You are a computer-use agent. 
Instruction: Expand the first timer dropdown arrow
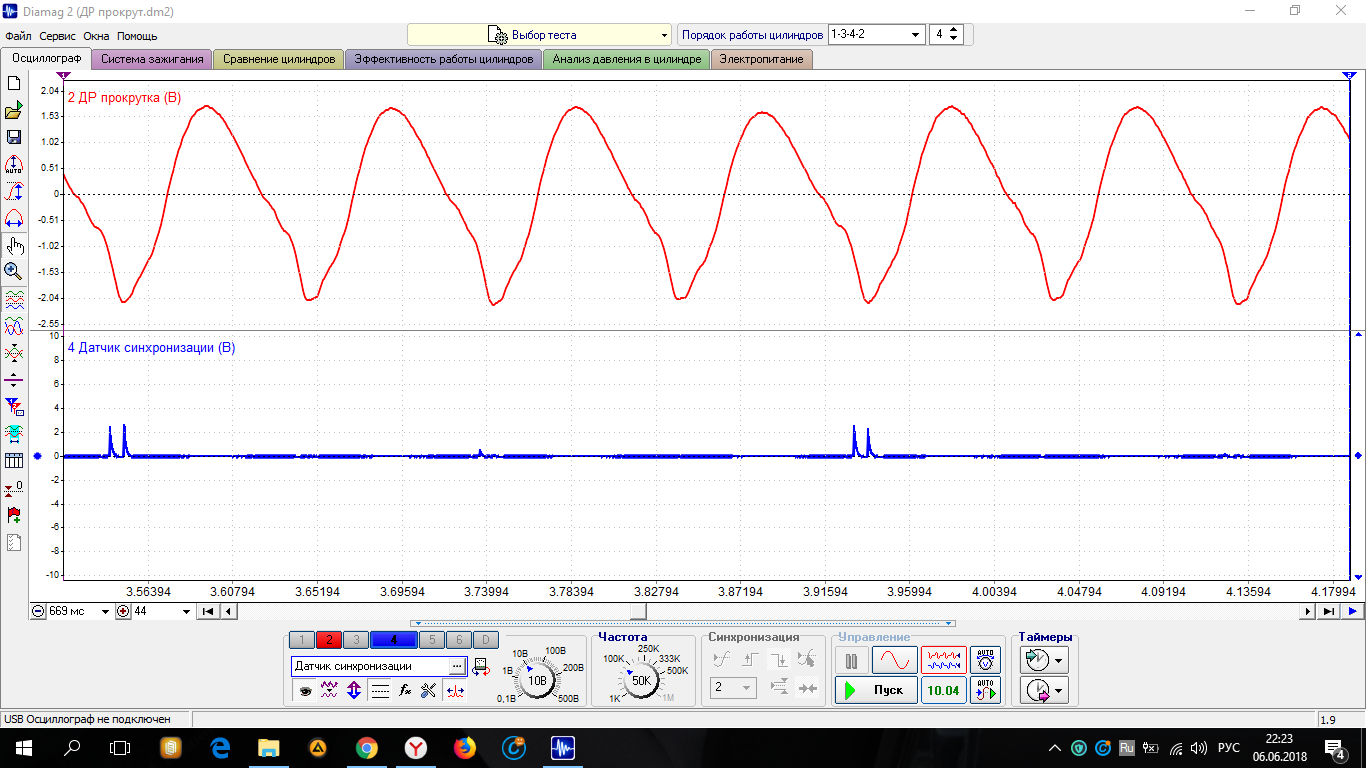click(x=1058, y=661)
